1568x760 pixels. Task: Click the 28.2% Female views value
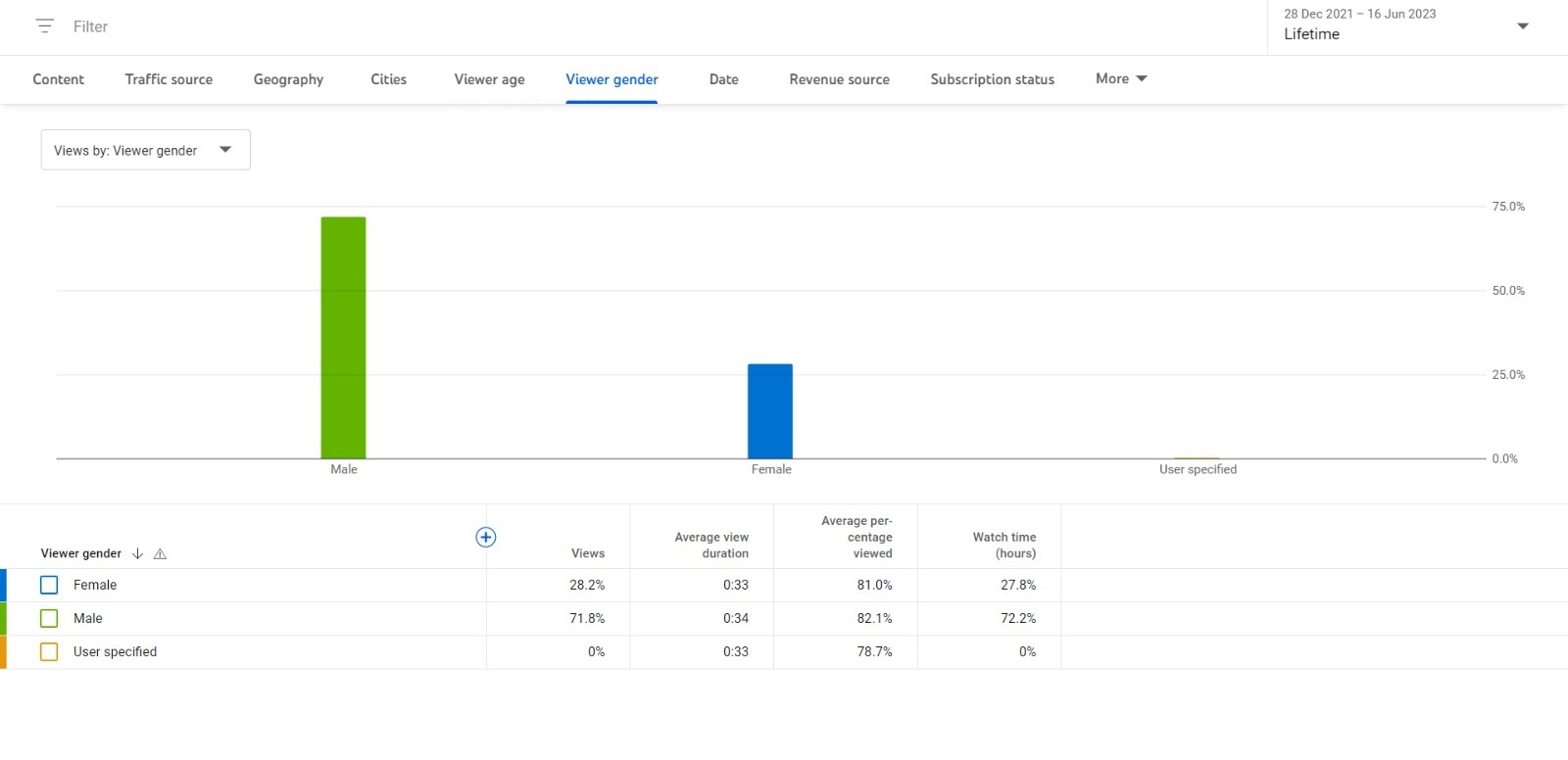coord(587,585)
